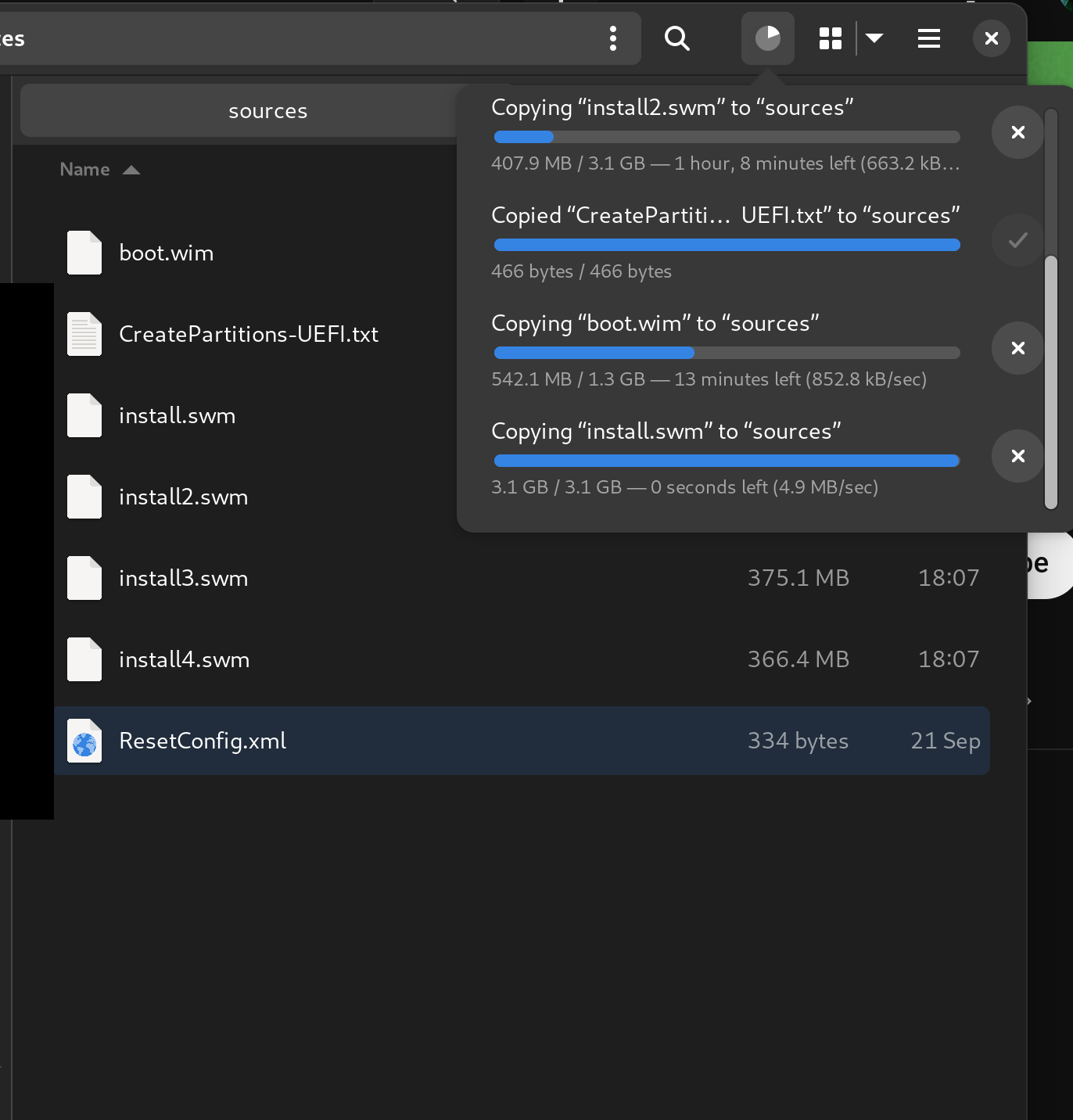Open the search magnifier icon
The image size is (1073, 1120).
pyautogui.click(x=677, y=38)
